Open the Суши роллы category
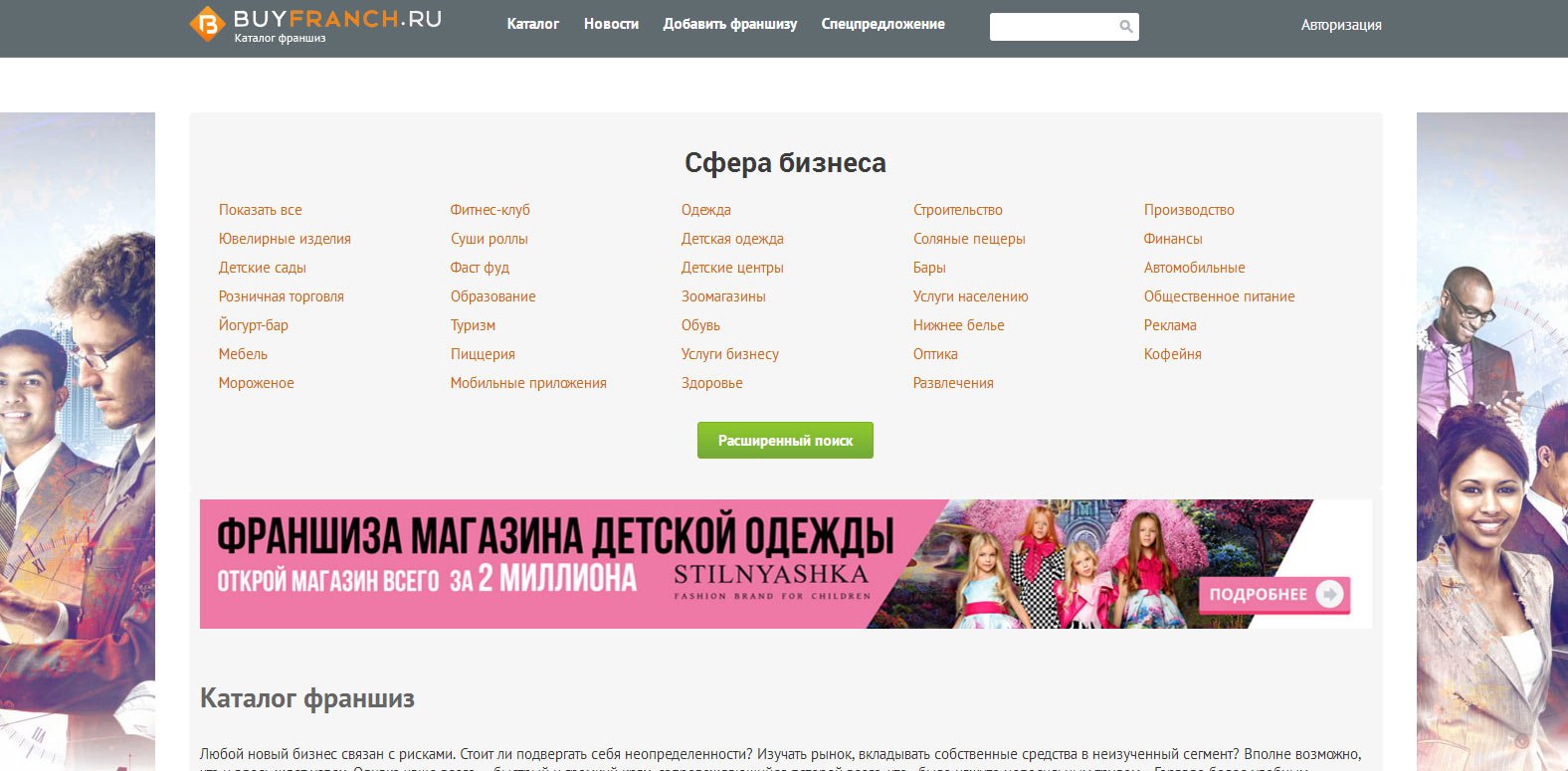 pyautogui.click(x=490, y=239)
